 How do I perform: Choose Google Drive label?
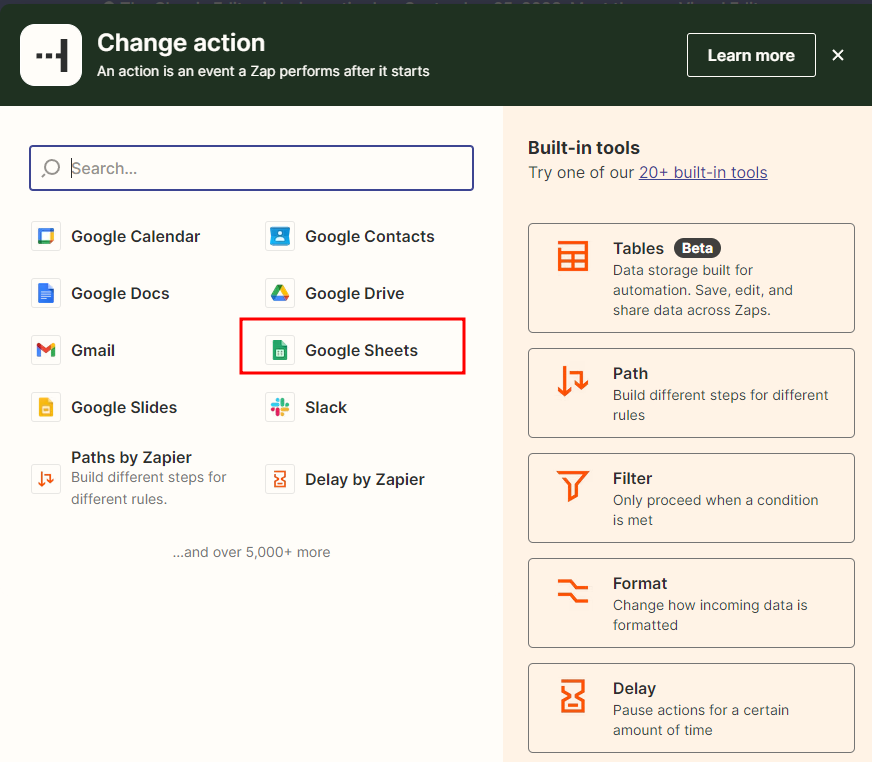[x=355, y=293]
